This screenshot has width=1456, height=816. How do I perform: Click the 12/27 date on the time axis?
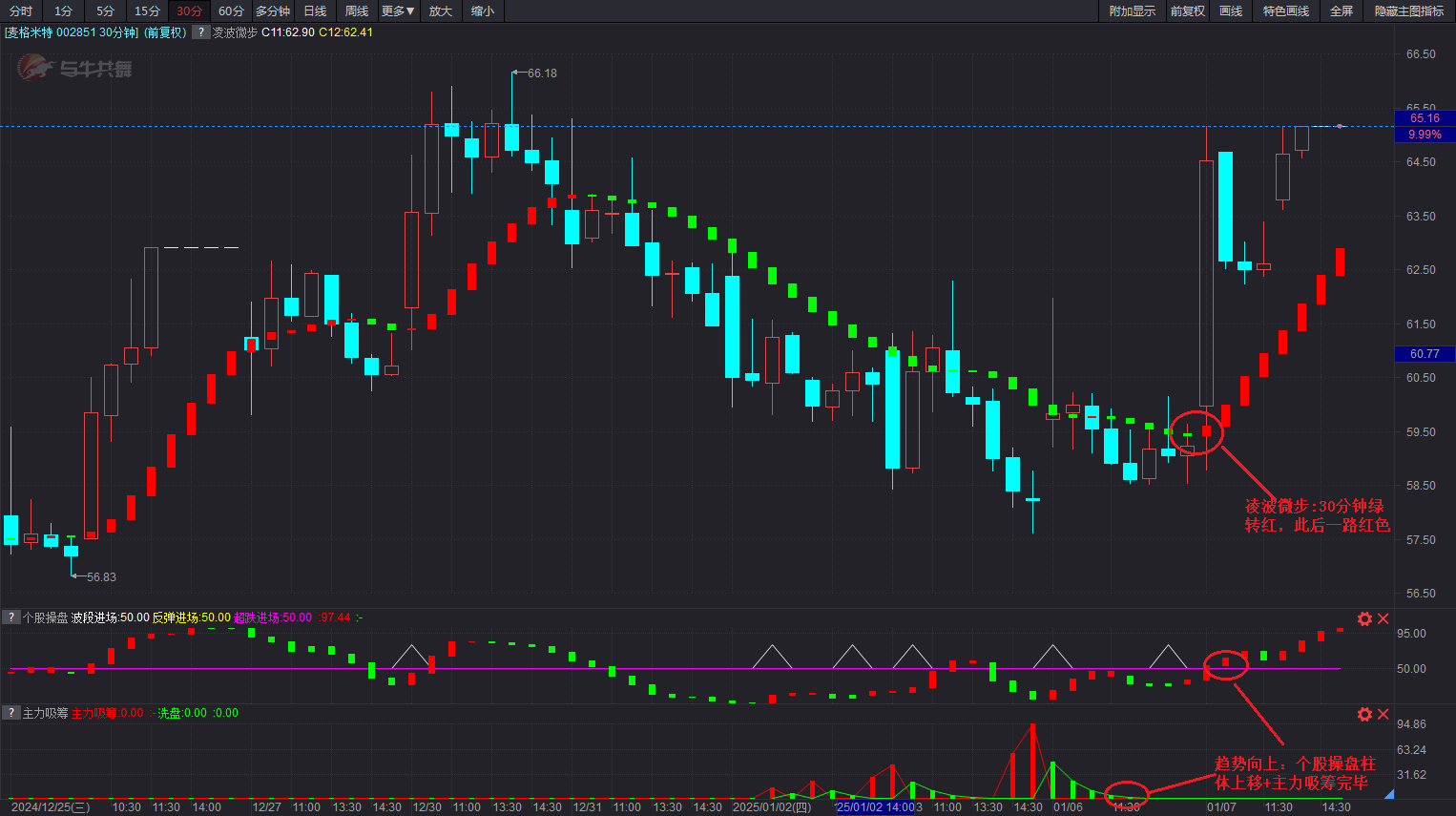[x=266, y=807]
